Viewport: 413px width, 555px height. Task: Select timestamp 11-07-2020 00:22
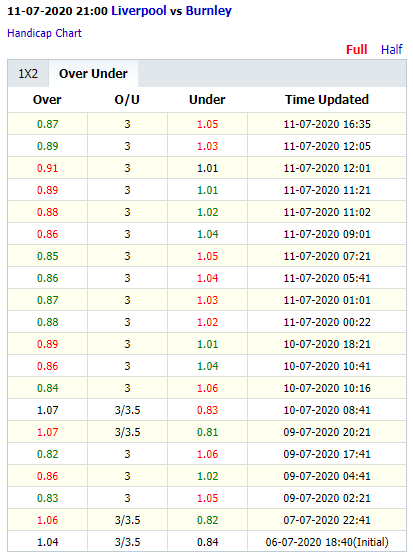[327, 322]
